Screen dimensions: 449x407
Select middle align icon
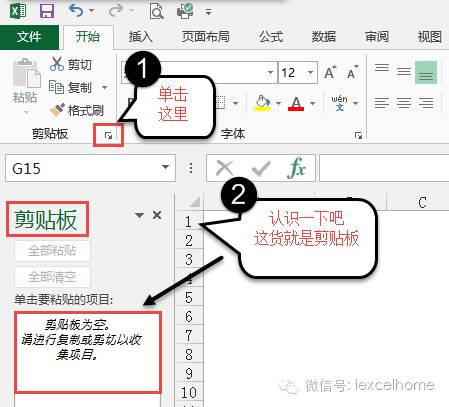[x=404, y=71]
